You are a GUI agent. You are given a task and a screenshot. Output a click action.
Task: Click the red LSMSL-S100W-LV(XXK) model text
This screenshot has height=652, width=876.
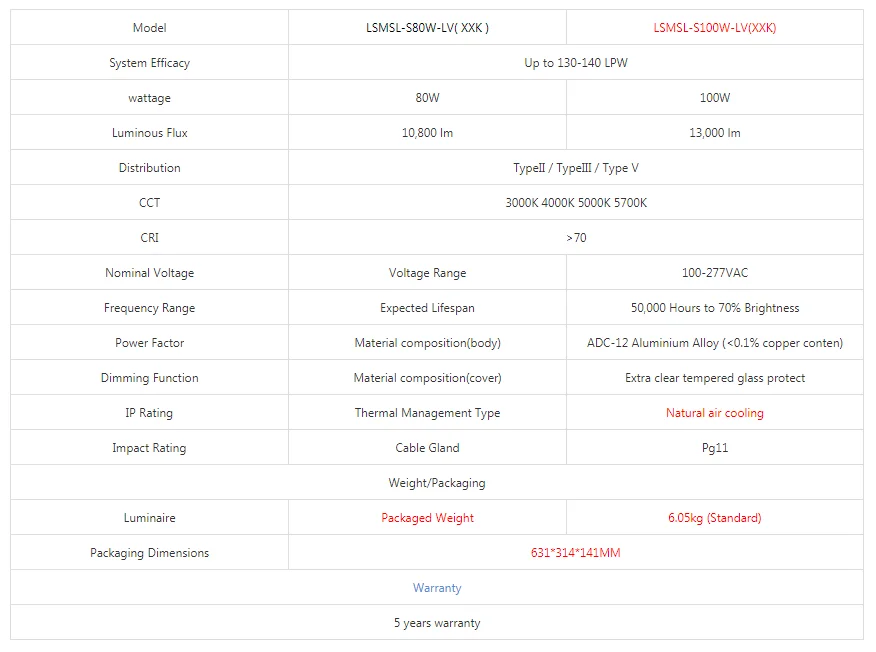714,28
